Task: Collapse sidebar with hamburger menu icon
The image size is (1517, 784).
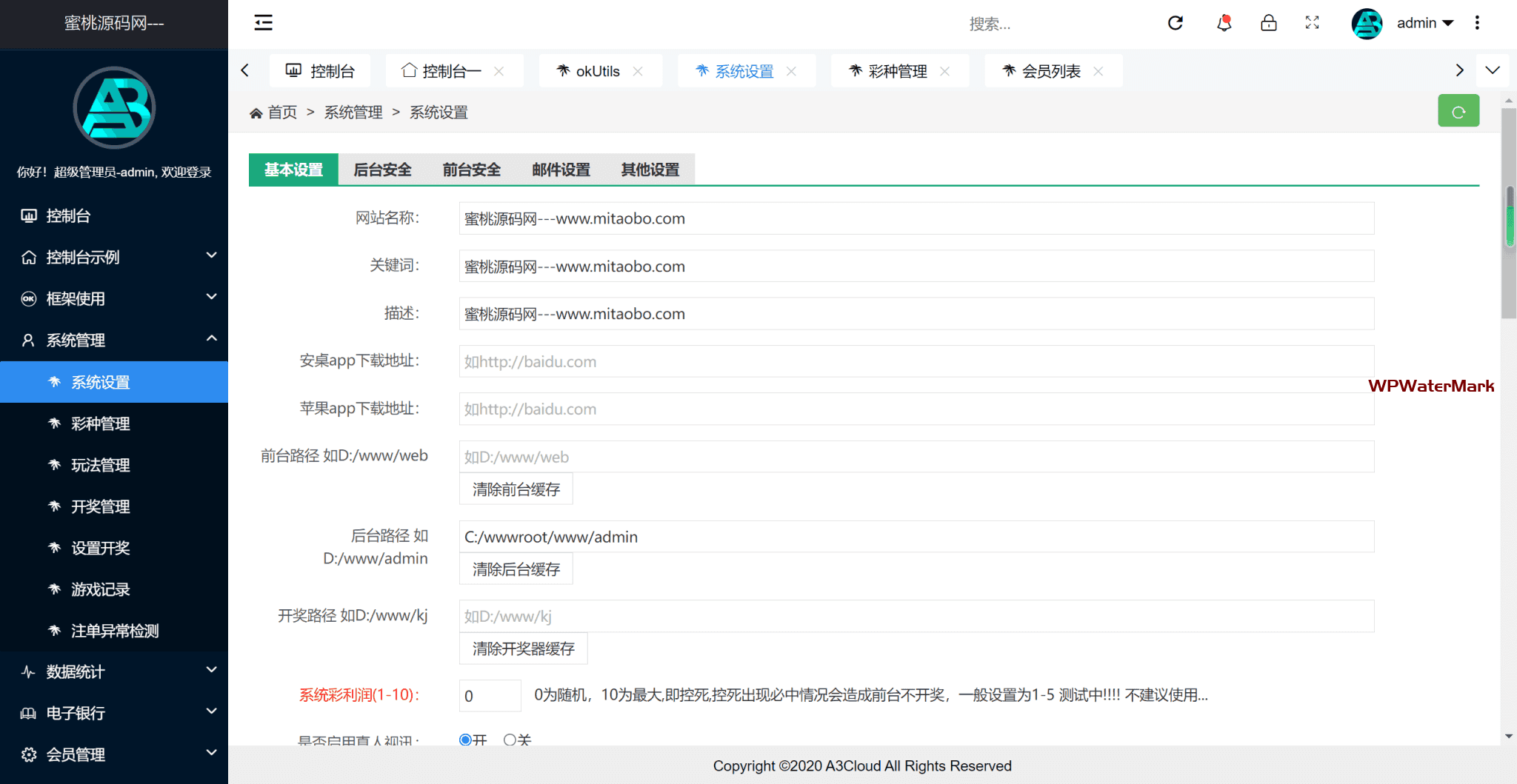Action: click(263, 23)
